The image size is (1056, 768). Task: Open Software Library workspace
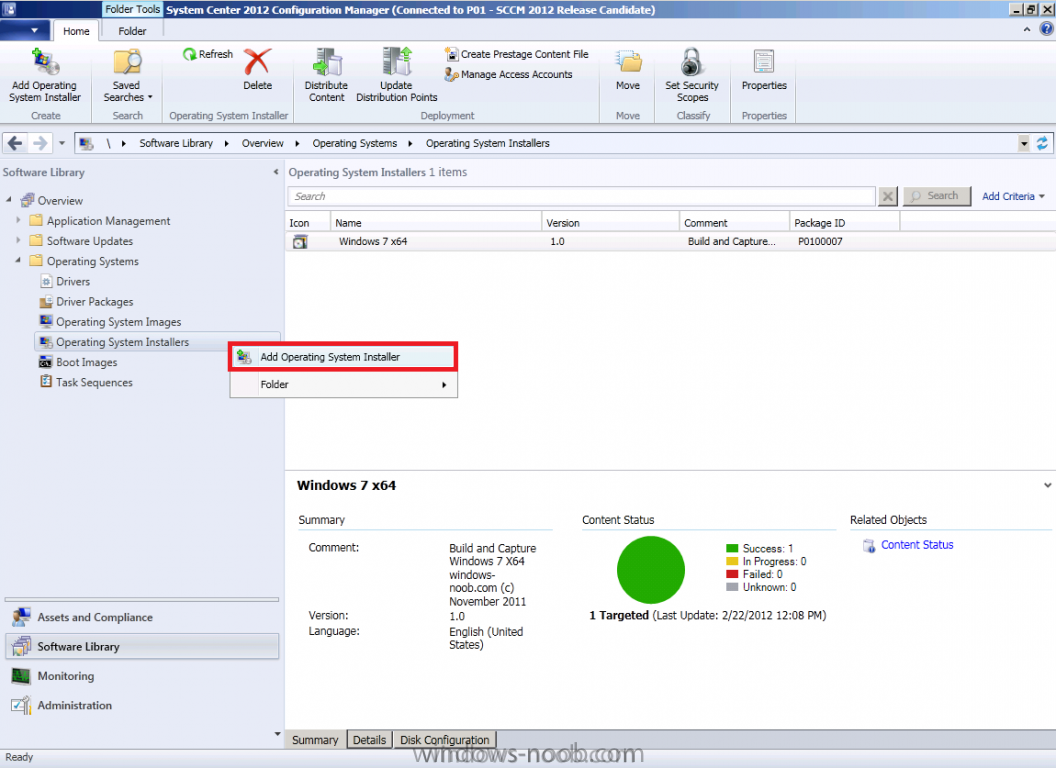(141, 647)
